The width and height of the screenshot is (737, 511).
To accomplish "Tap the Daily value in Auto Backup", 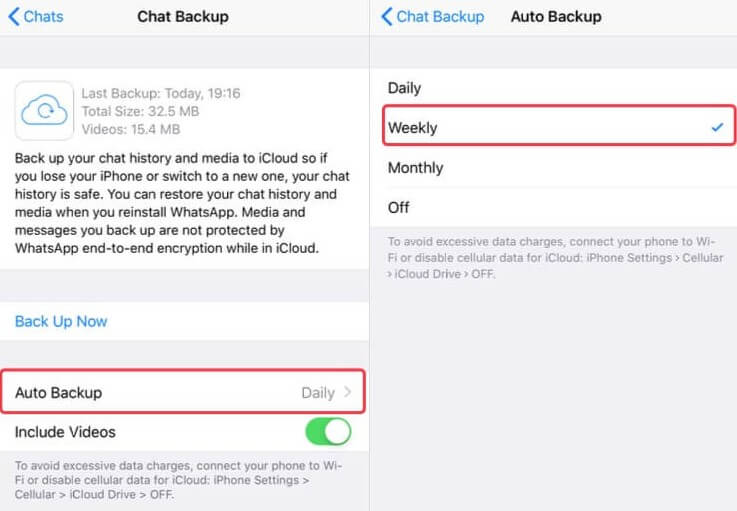I will (x=317, y=392).
